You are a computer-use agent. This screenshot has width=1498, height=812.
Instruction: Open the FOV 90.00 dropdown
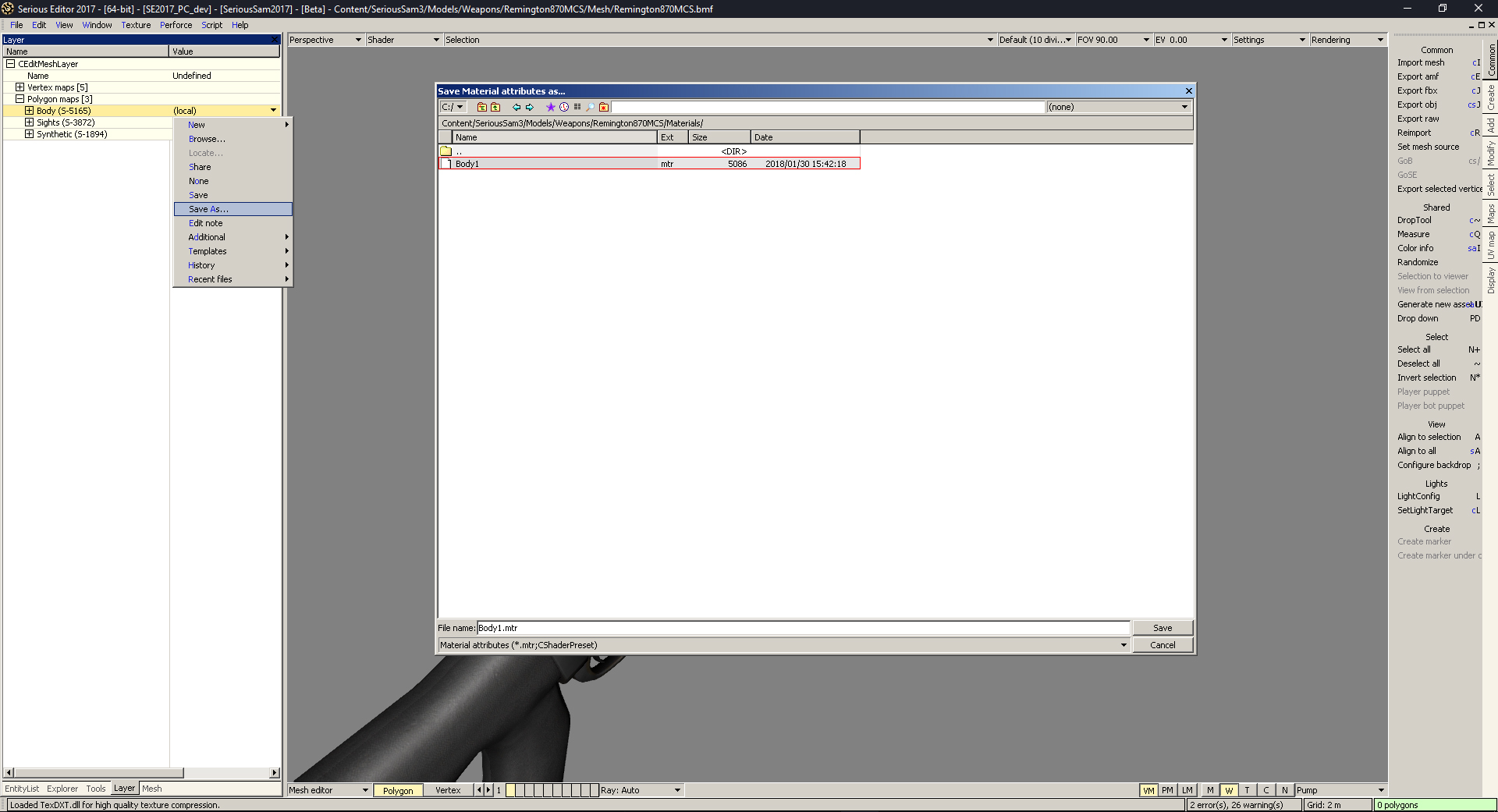coord(1113,40)
